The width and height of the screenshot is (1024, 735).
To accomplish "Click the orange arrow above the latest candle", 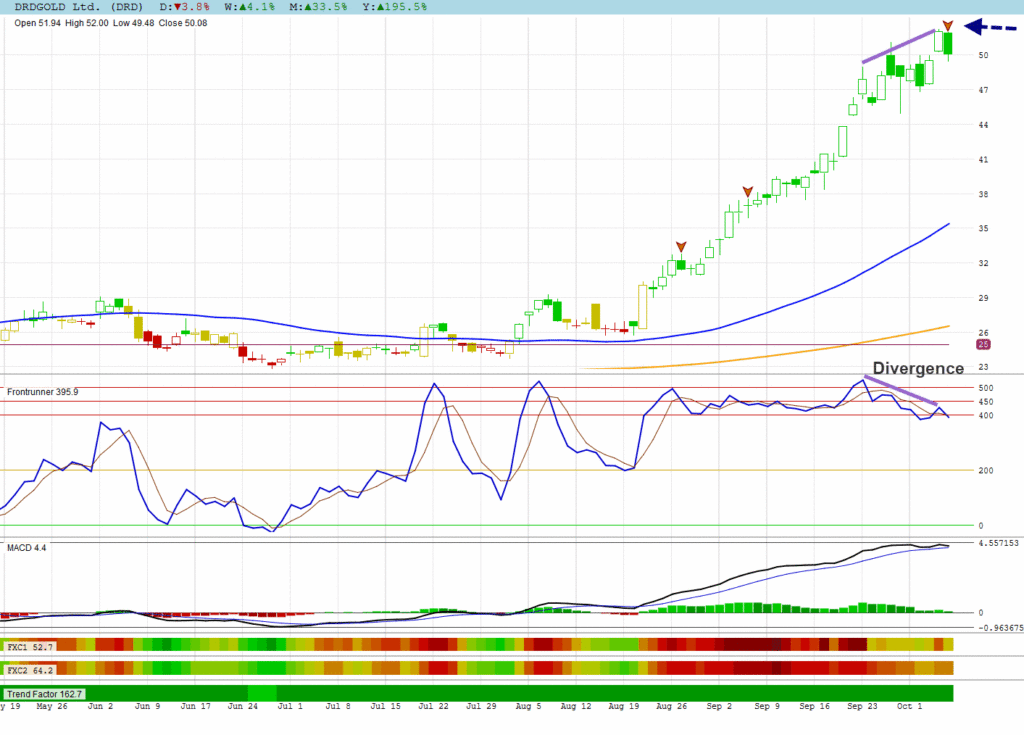I will pos(948,25).
